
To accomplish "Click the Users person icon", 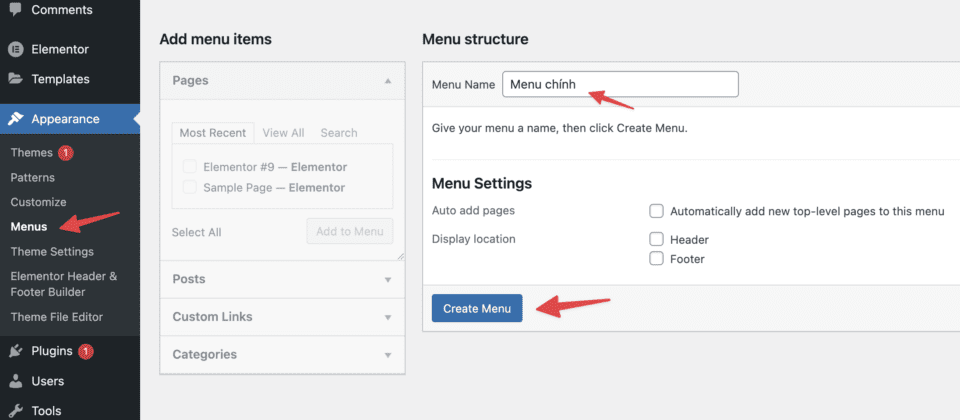I will point(16,381).
